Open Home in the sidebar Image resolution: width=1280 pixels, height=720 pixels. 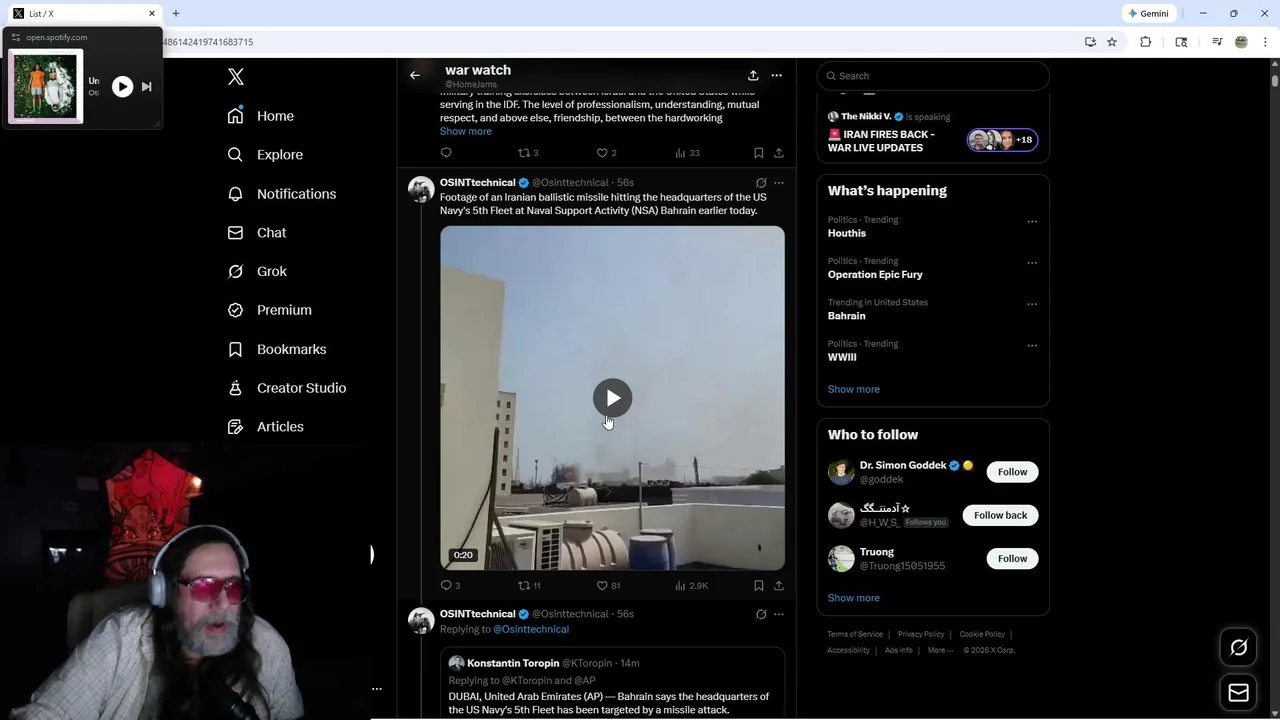pyautogui.click(x=261, y=116)
